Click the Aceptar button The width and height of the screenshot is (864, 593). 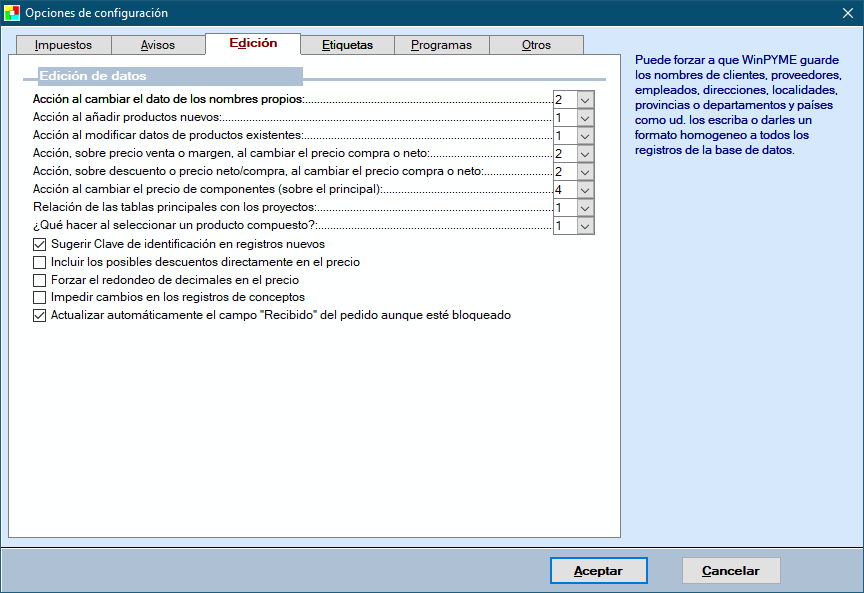click(598, 571)
